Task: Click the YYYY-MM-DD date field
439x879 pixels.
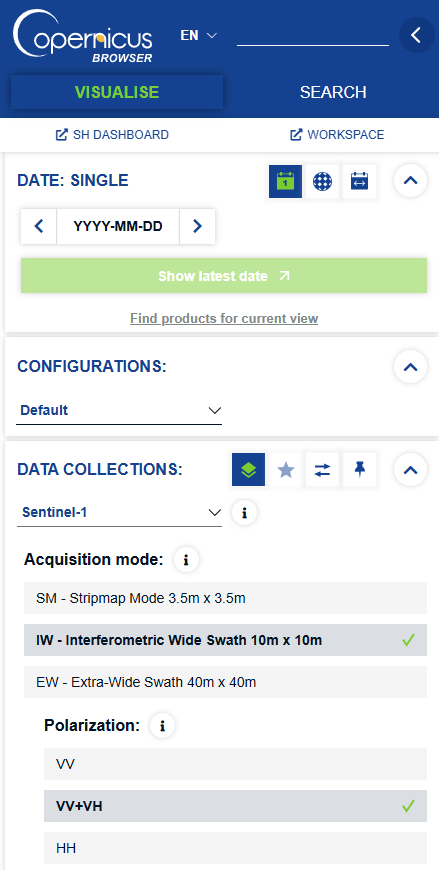Action: pyautogui.click(x=118, y=226)
